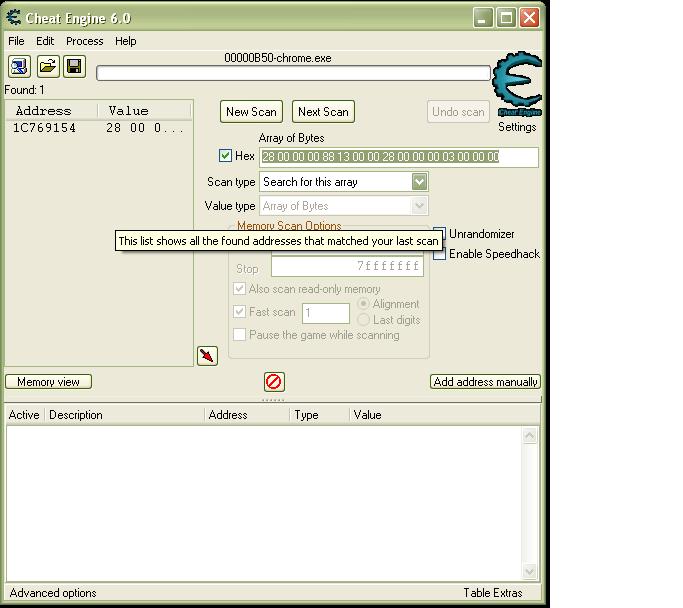Click the hex array of bytes input field

tap(399, 157)
